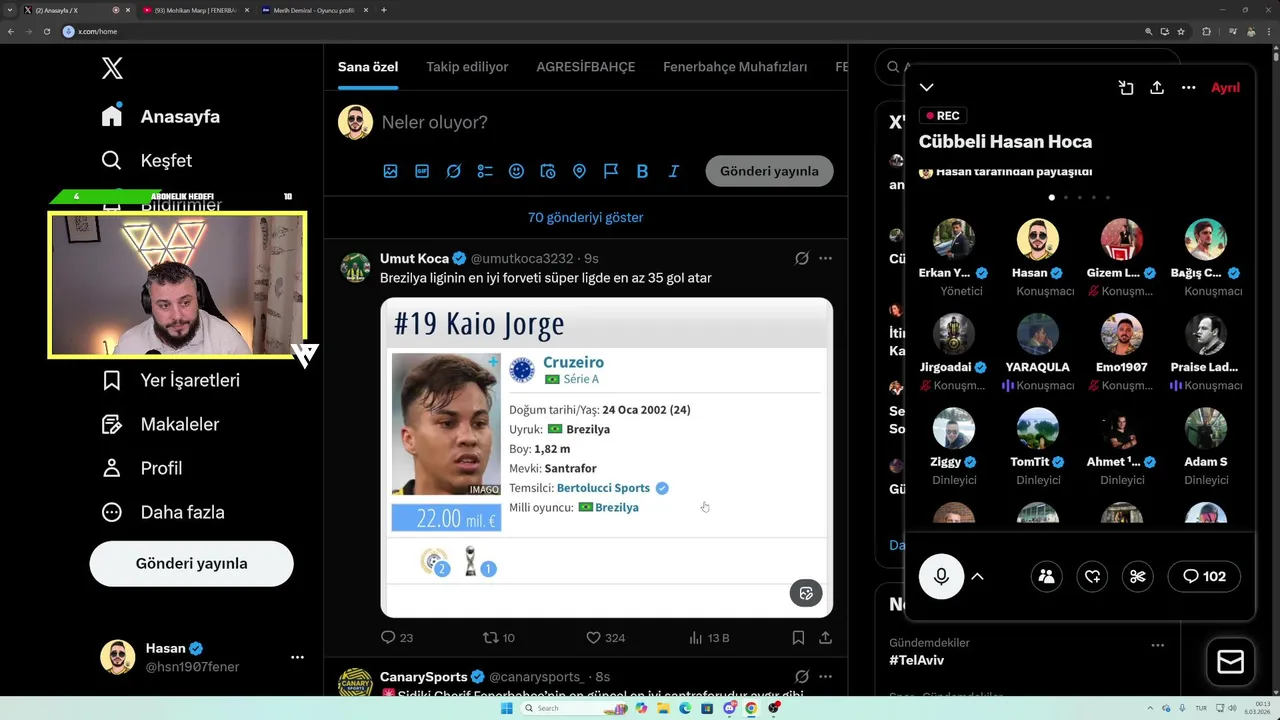Open more options on CanarySports post
Screen dimensions: 1280x720
coord(825,677)
